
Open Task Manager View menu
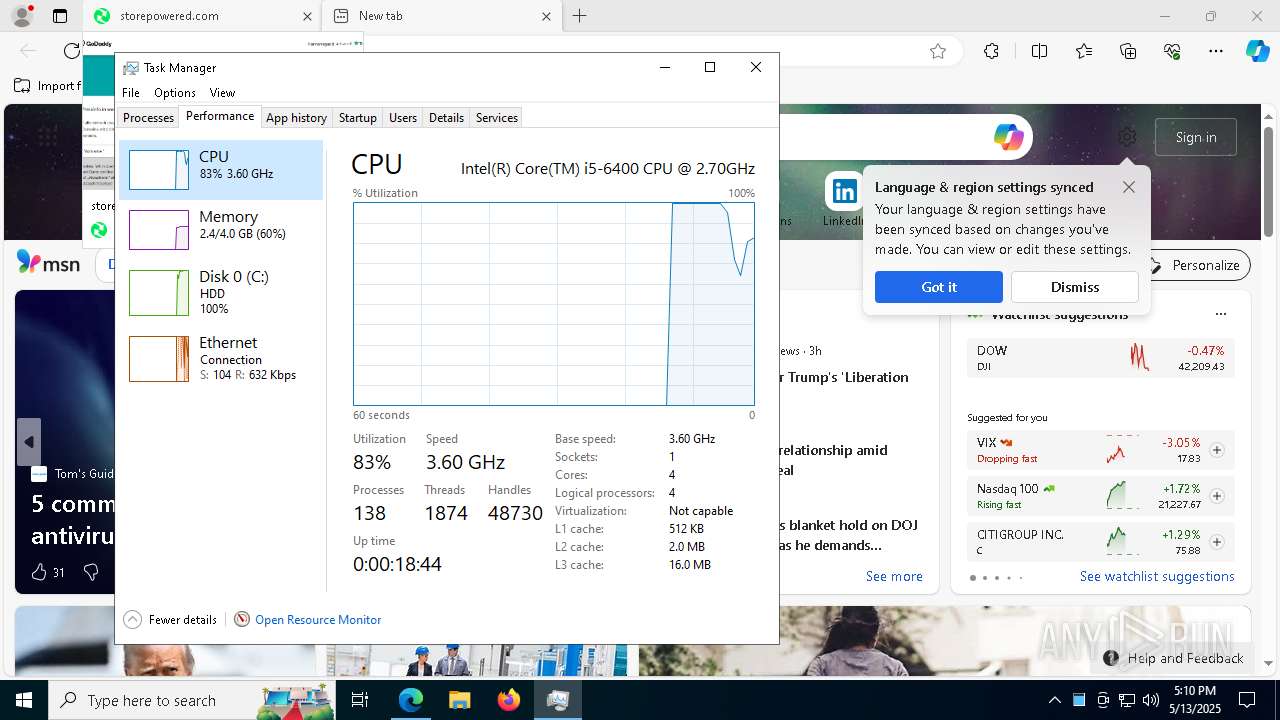click(x=222, y=93)
